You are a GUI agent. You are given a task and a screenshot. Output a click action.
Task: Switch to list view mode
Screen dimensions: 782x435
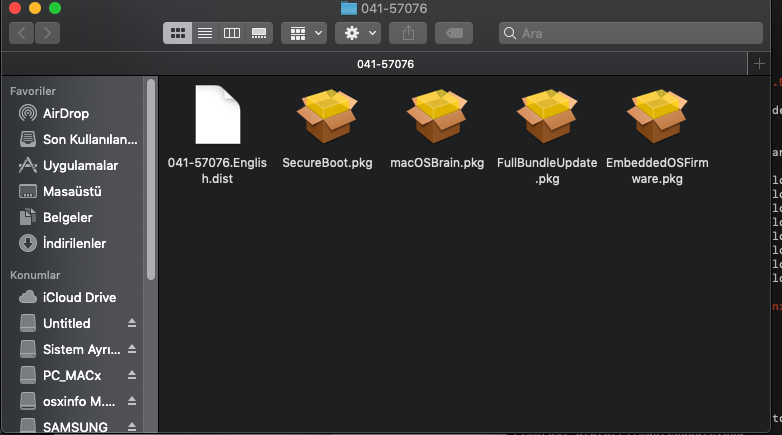(205, 33)
